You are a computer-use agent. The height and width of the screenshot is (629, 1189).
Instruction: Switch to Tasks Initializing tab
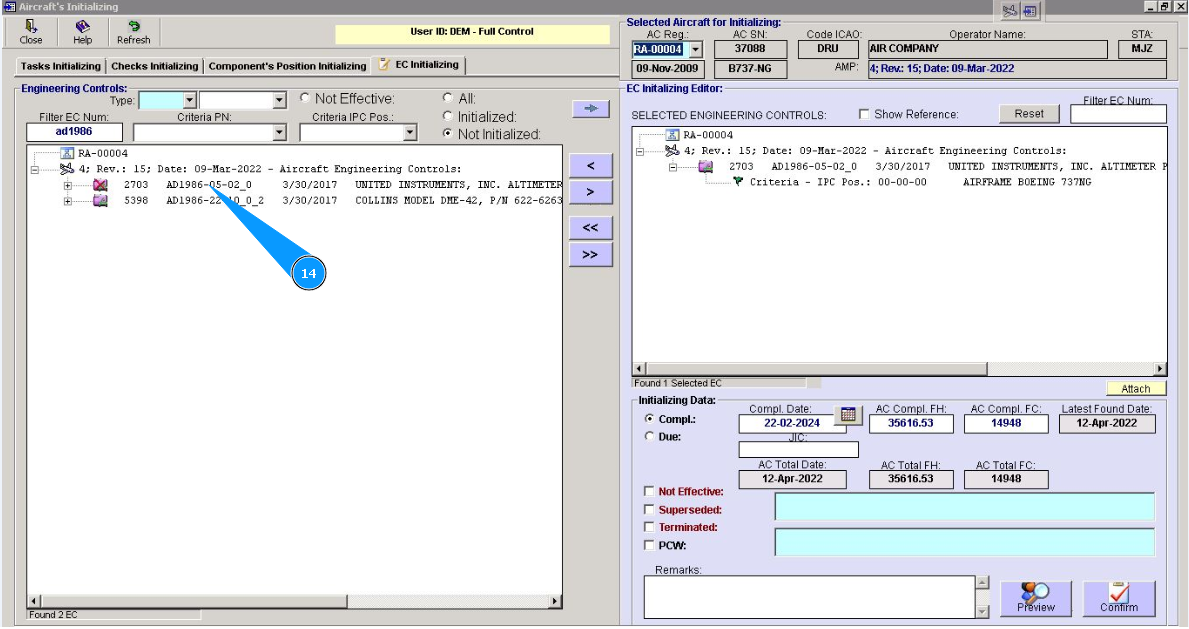tap(61, 66)
